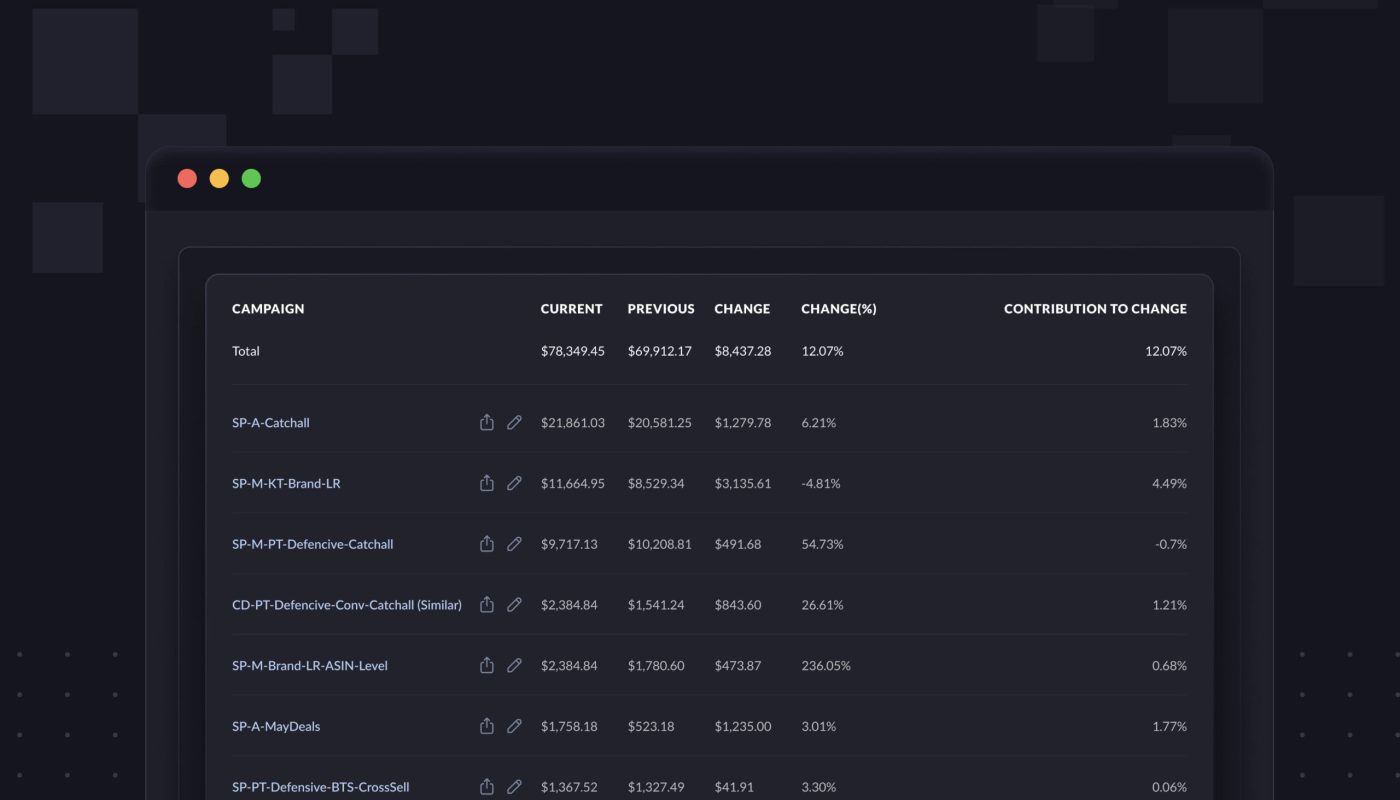This screenshot has height=800, width=1400.
Task: Edit the SP-A-MayDeals campaign
Action: click(514, 726)
